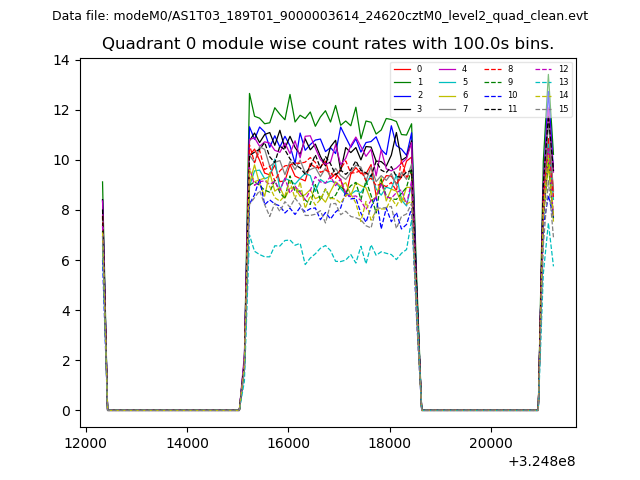640x480 pixels.
Task: Click the y-axis tick label 6
Action: 65,260
